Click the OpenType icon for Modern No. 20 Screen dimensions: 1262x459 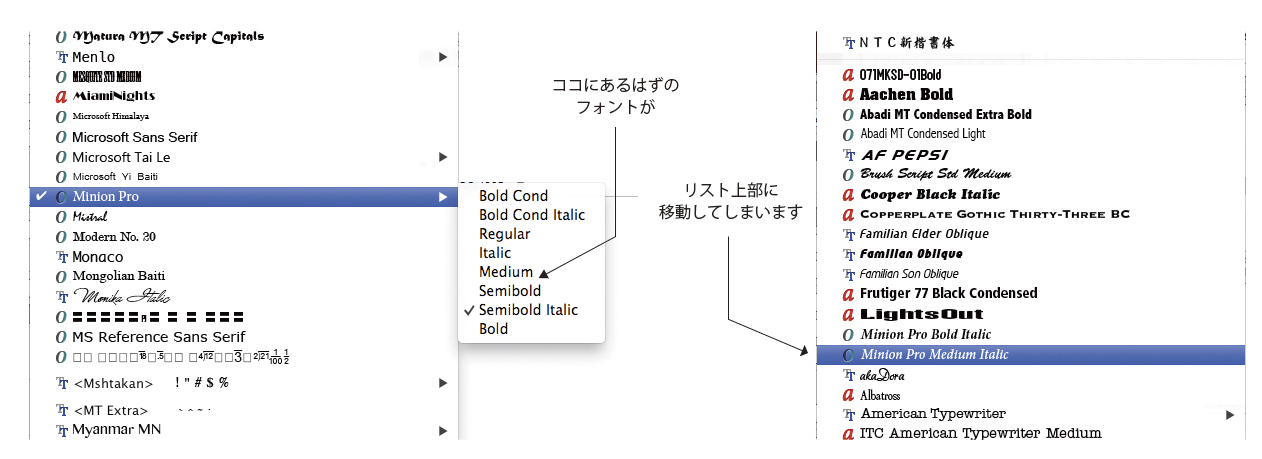pos(62,237)
